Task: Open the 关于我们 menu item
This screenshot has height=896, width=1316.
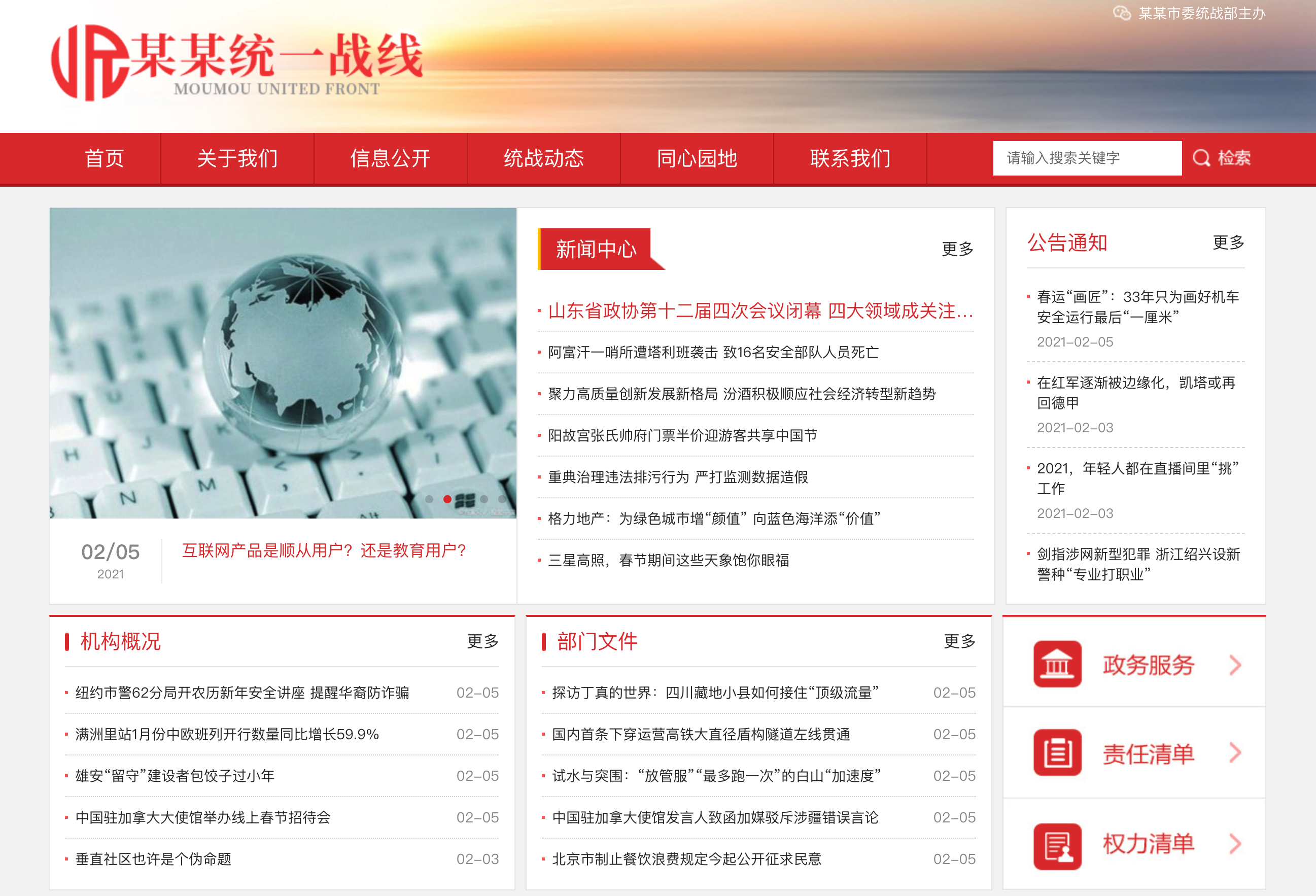Action: click(237, 159)
